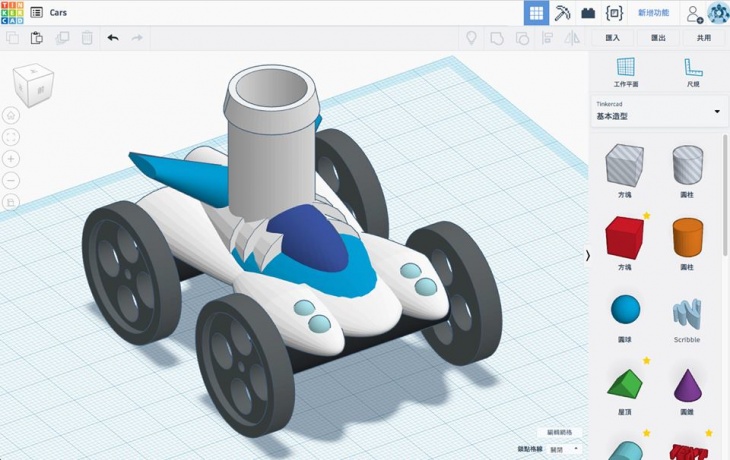Open the design list icon beside Cars
This screenshot has width=730, height=460.
pyautogui.click(x=37, y=13)
